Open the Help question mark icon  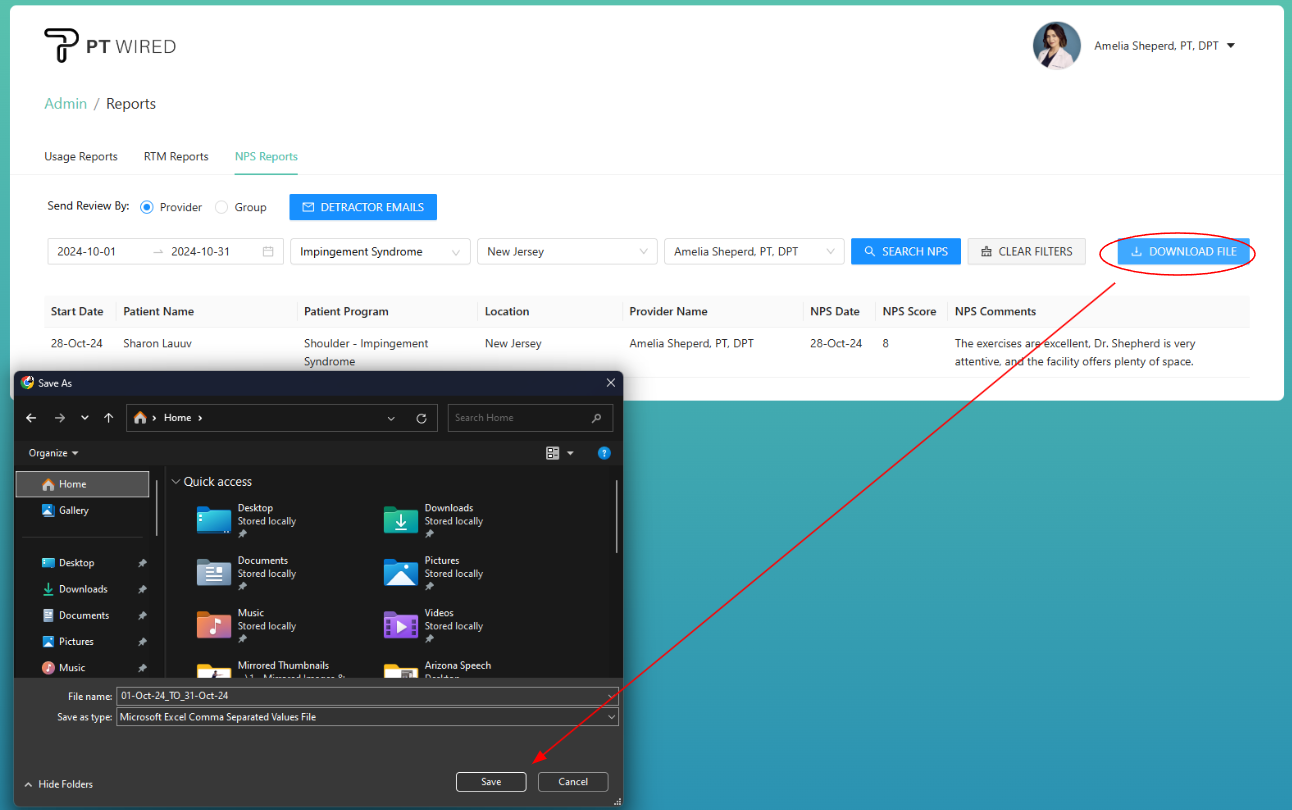click(x=604, y=453)
